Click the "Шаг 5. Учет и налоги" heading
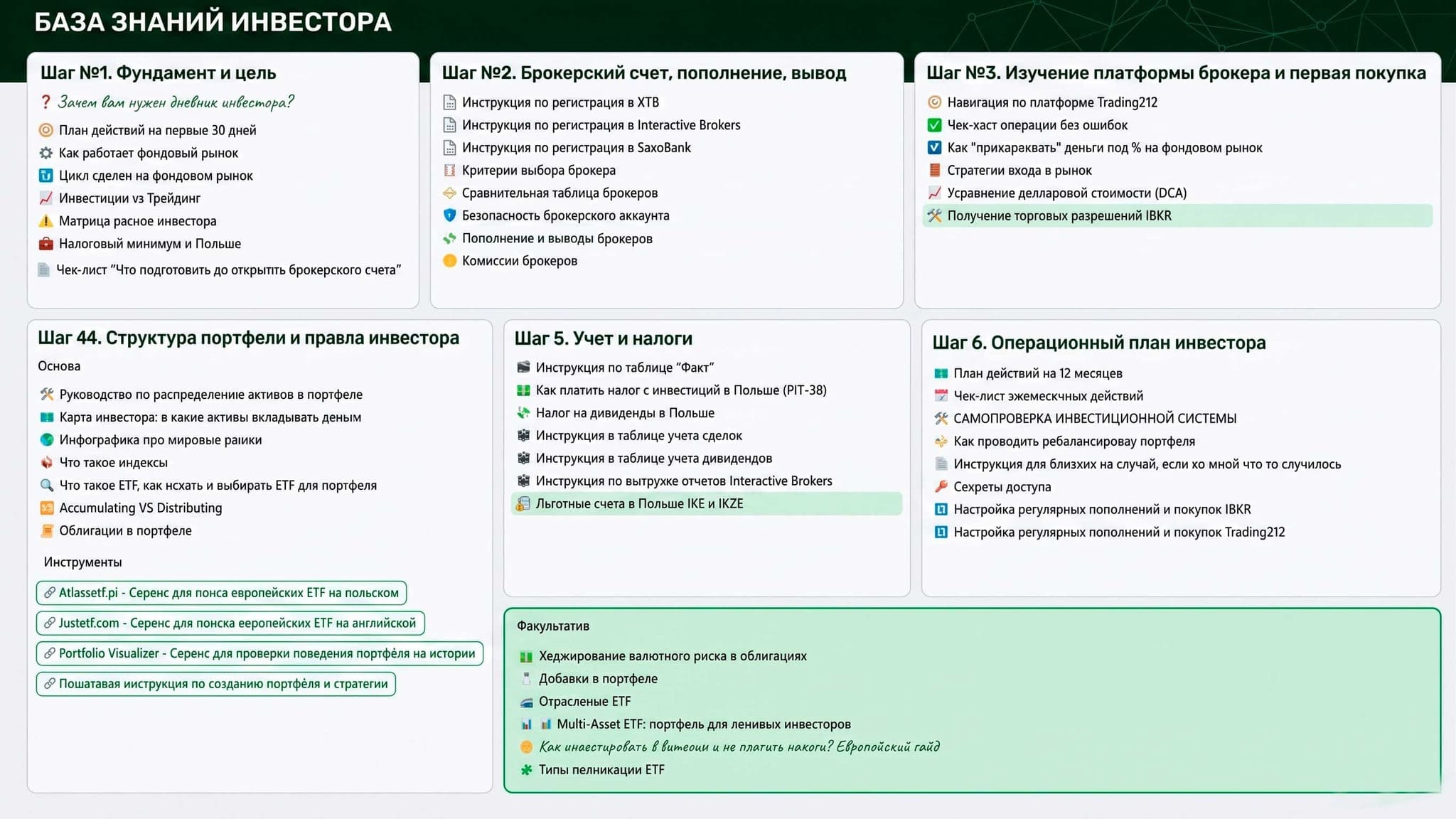The width and height of the screenshot is (1456, 819). (603, 338)
